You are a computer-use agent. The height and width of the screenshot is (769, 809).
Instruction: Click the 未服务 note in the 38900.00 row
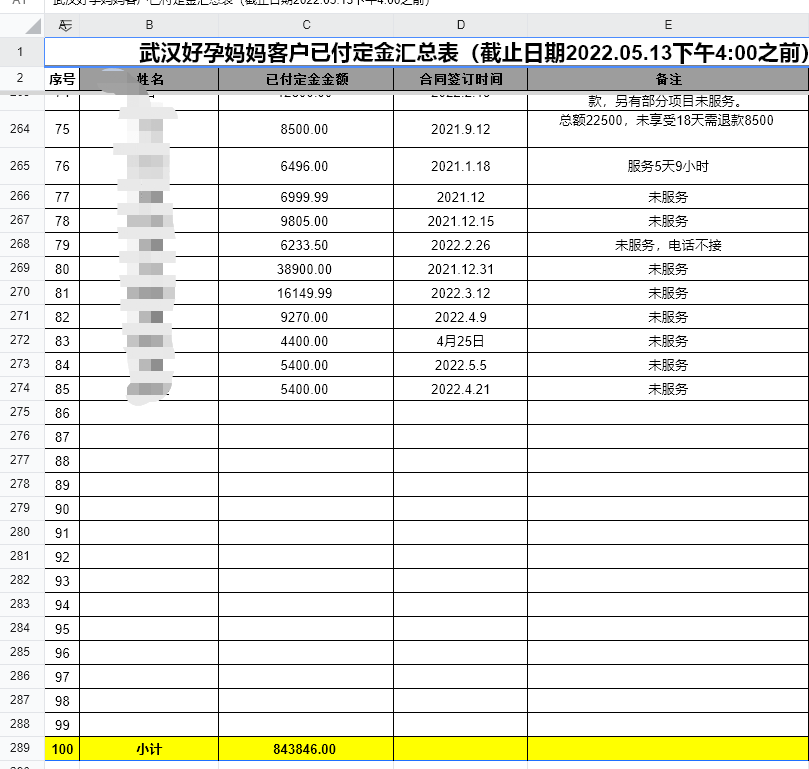point(668,269)
